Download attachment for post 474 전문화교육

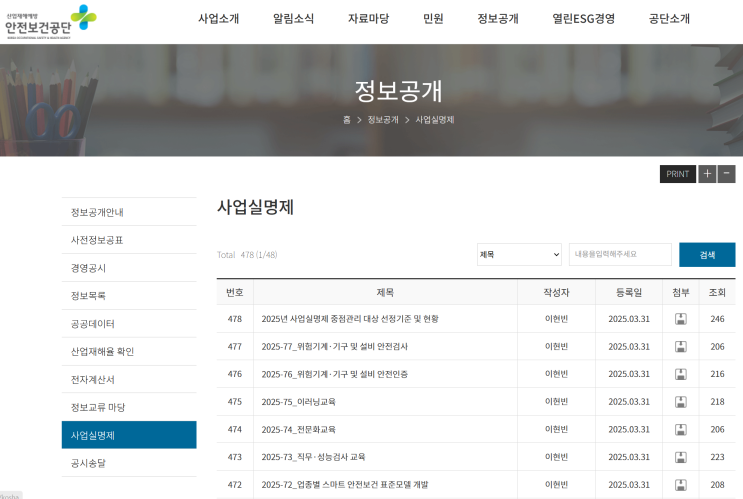coord(680,430)
